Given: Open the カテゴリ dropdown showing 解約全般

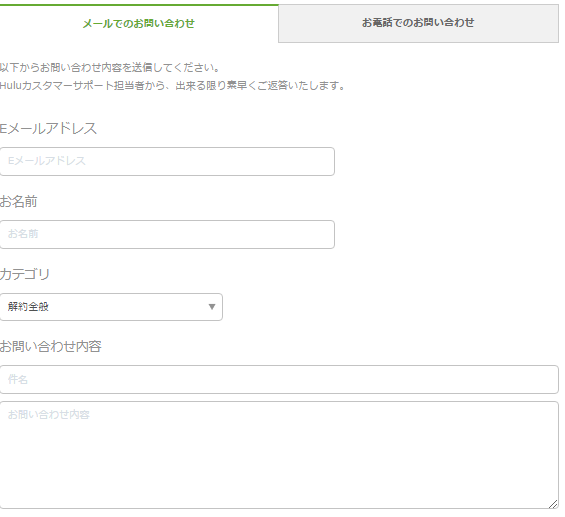Looking at the screenshot, I should click(x=111, y=307).
